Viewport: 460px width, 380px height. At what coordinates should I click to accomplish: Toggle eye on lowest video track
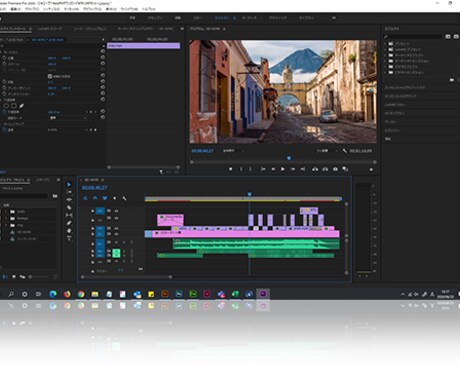coord(116,234)
